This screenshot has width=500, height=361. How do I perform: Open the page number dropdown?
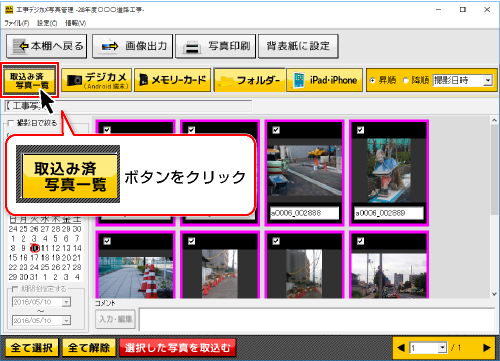[442, 348]
